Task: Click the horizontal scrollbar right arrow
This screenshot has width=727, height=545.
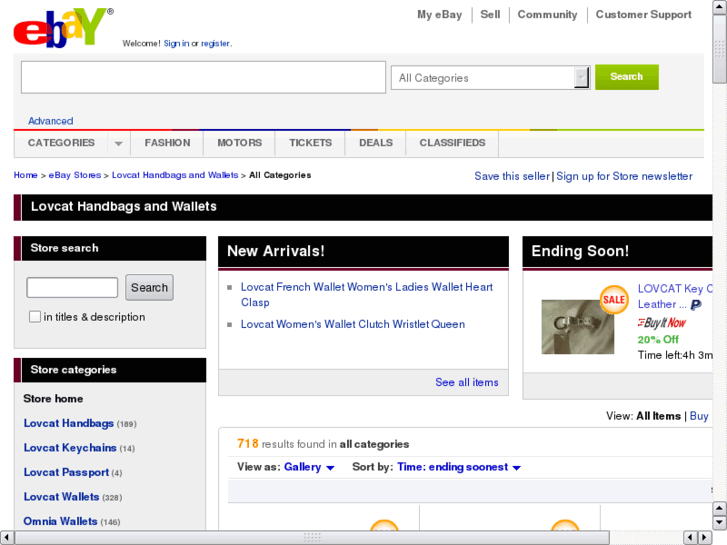Action: (705, 537)
